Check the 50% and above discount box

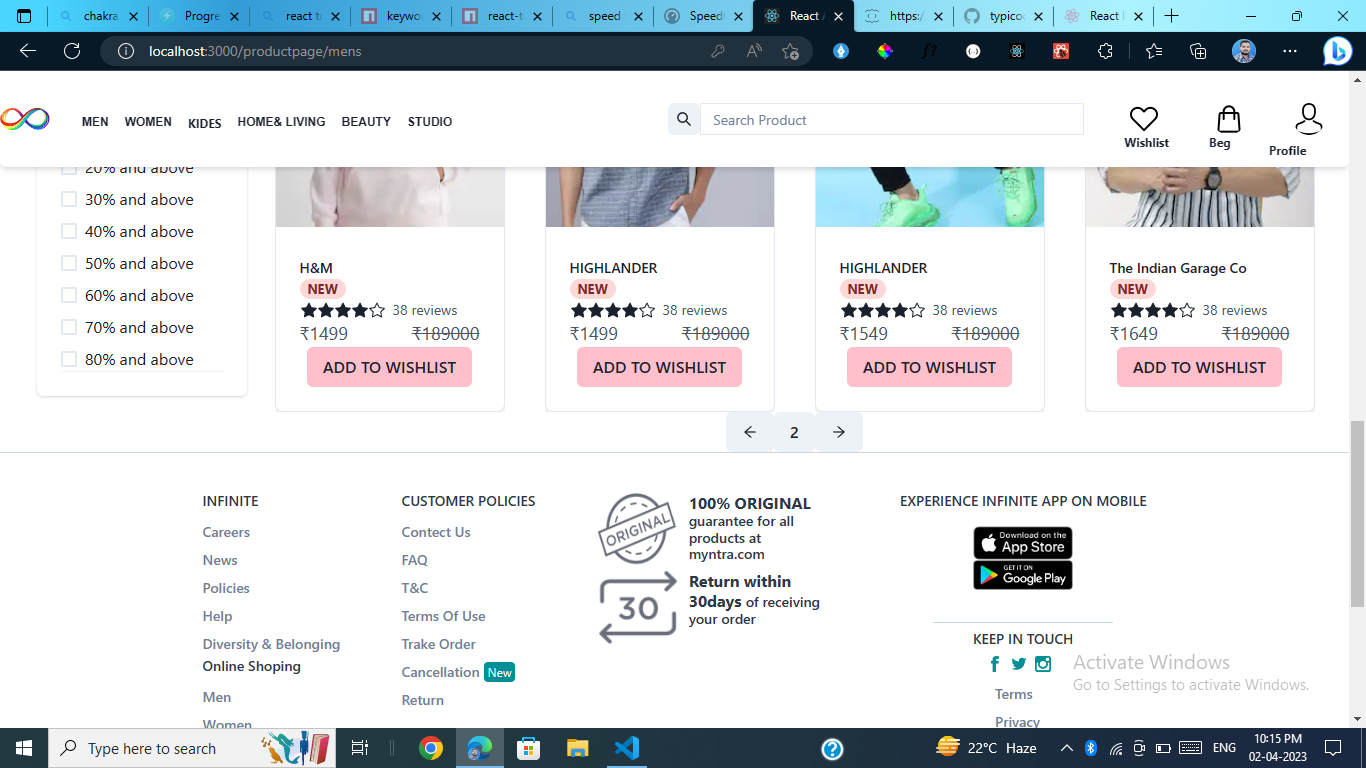click(69, 263)
